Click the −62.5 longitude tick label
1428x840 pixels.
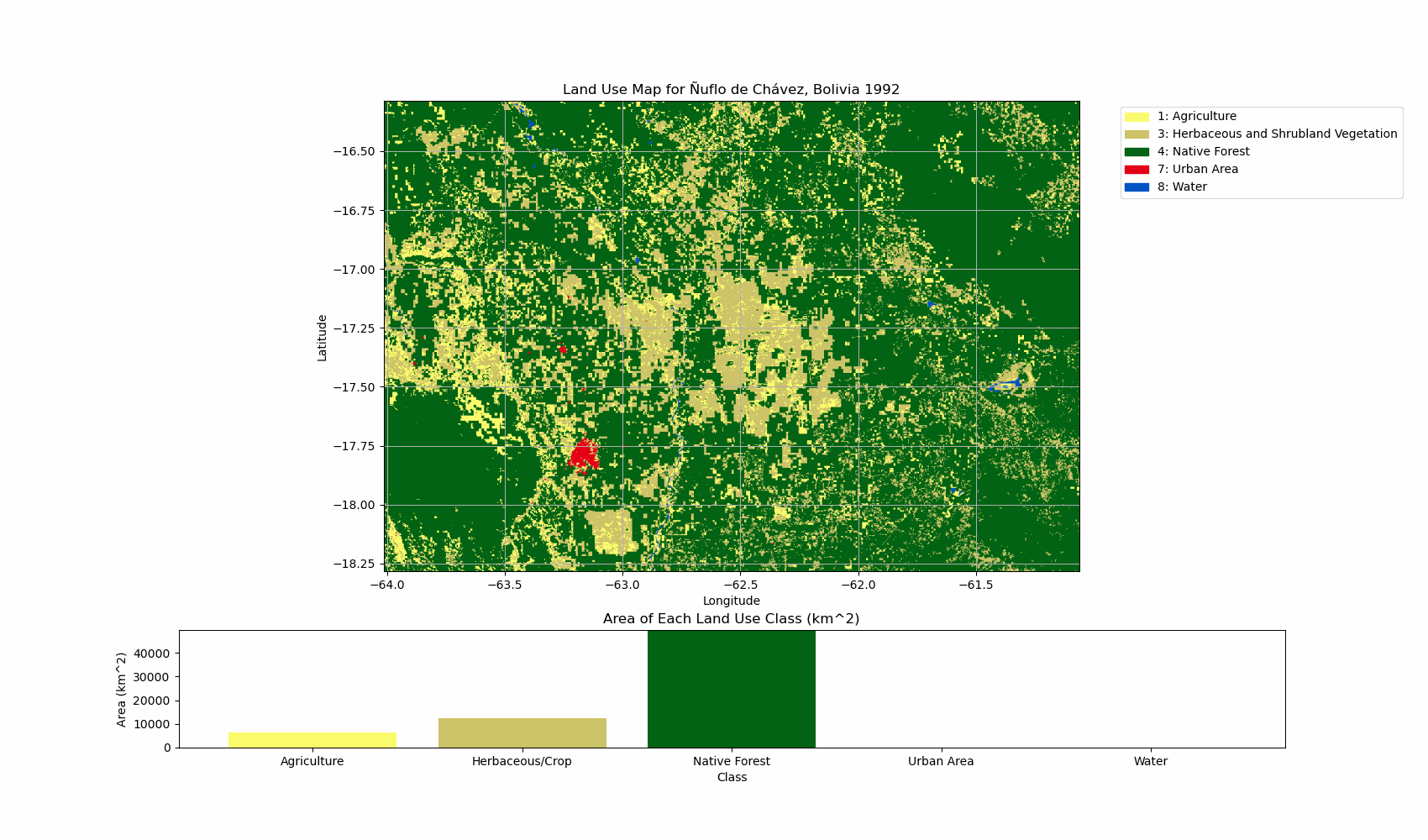[x=740, y=585]
